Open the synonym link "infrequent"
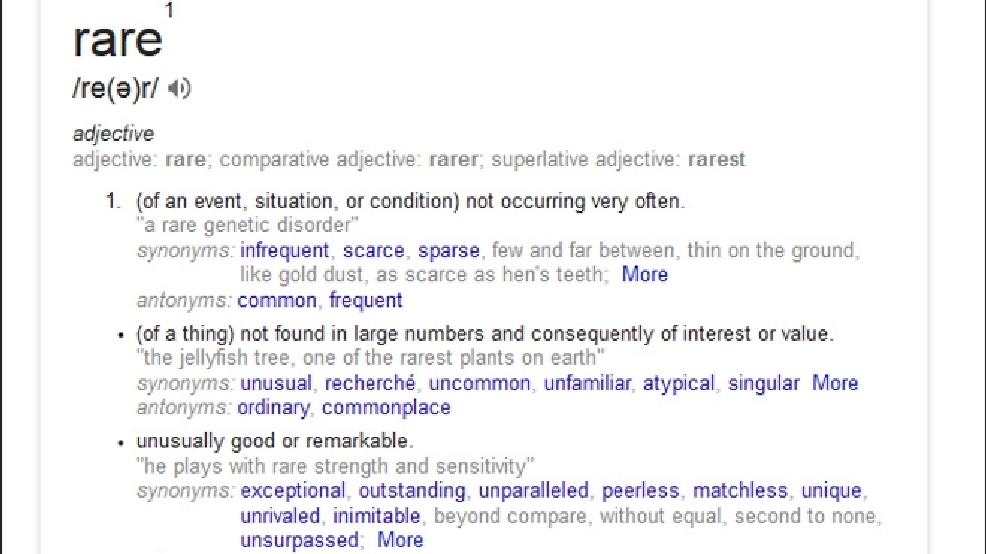The width and height of the screenshot is (986, 554). (284, 250)
